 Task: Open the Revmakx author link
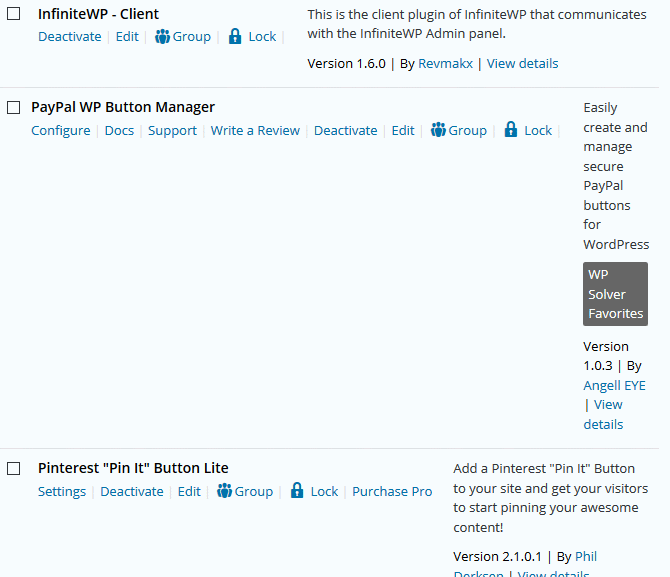pyautogui.click(x=445, y=64)
